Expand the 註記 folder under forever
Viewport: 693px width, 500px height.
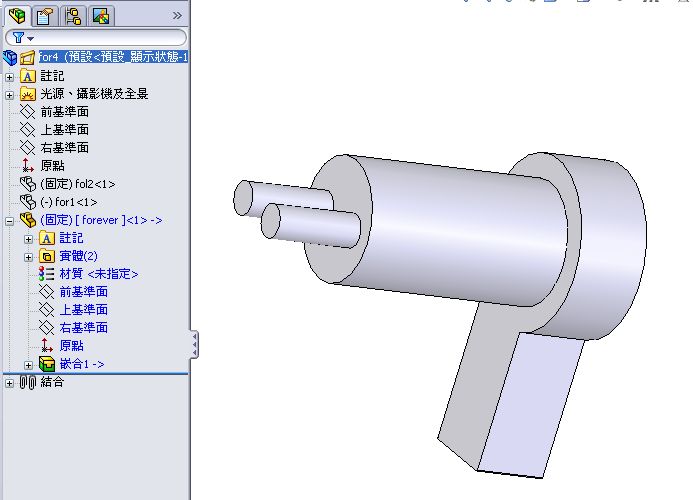click(x=28, y=239)
